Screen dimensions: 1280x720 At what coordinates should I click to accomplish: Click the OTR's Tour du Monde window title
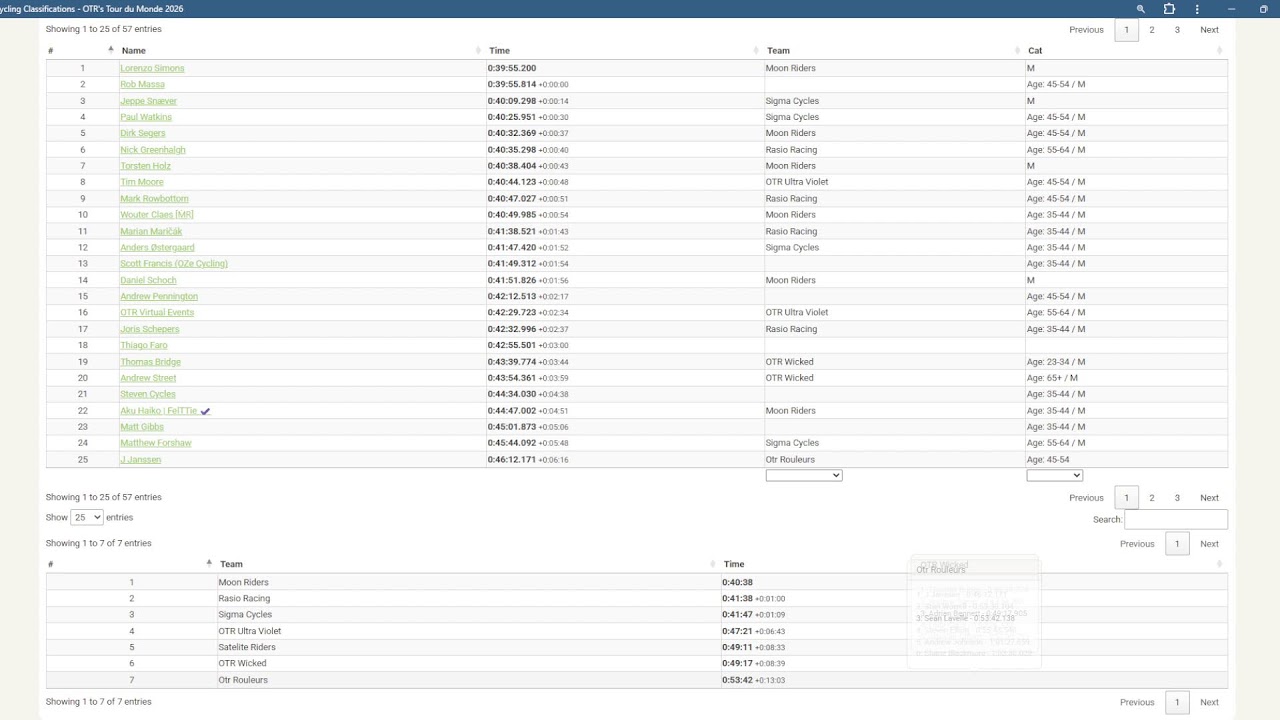91,9
